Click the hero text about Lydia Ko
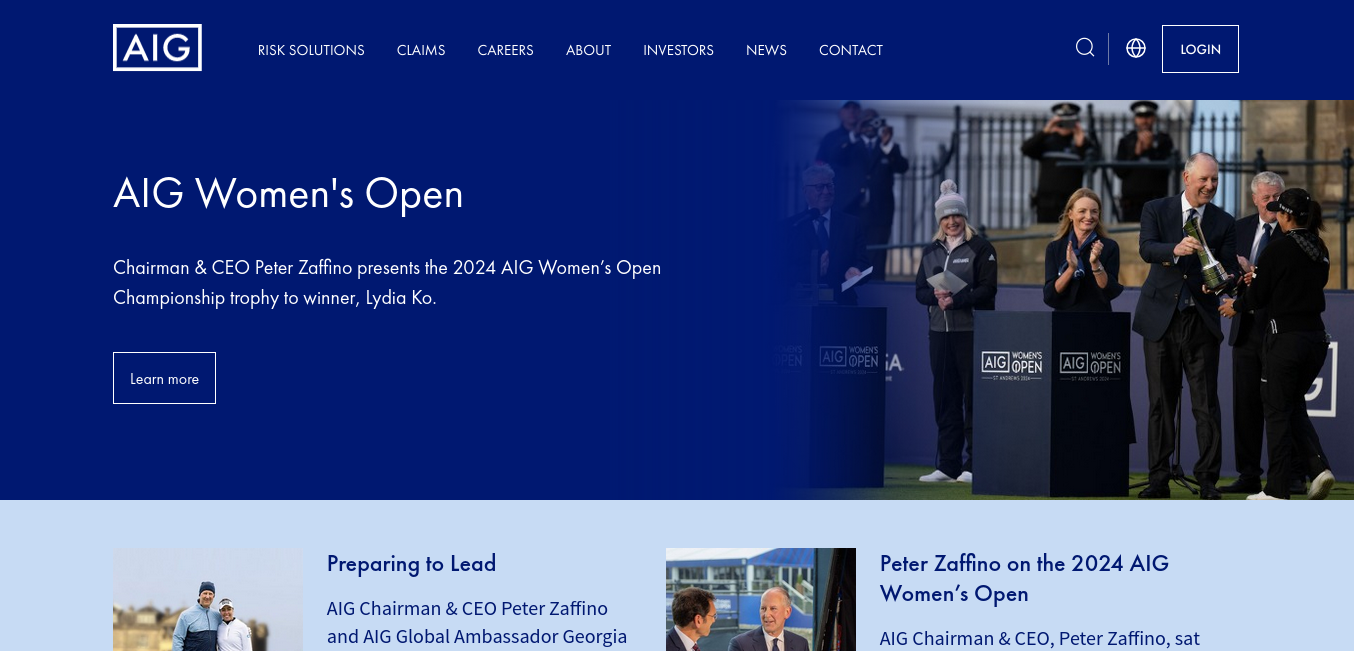1366x651 pixels. pyautogui.click(x=387, y=283)
